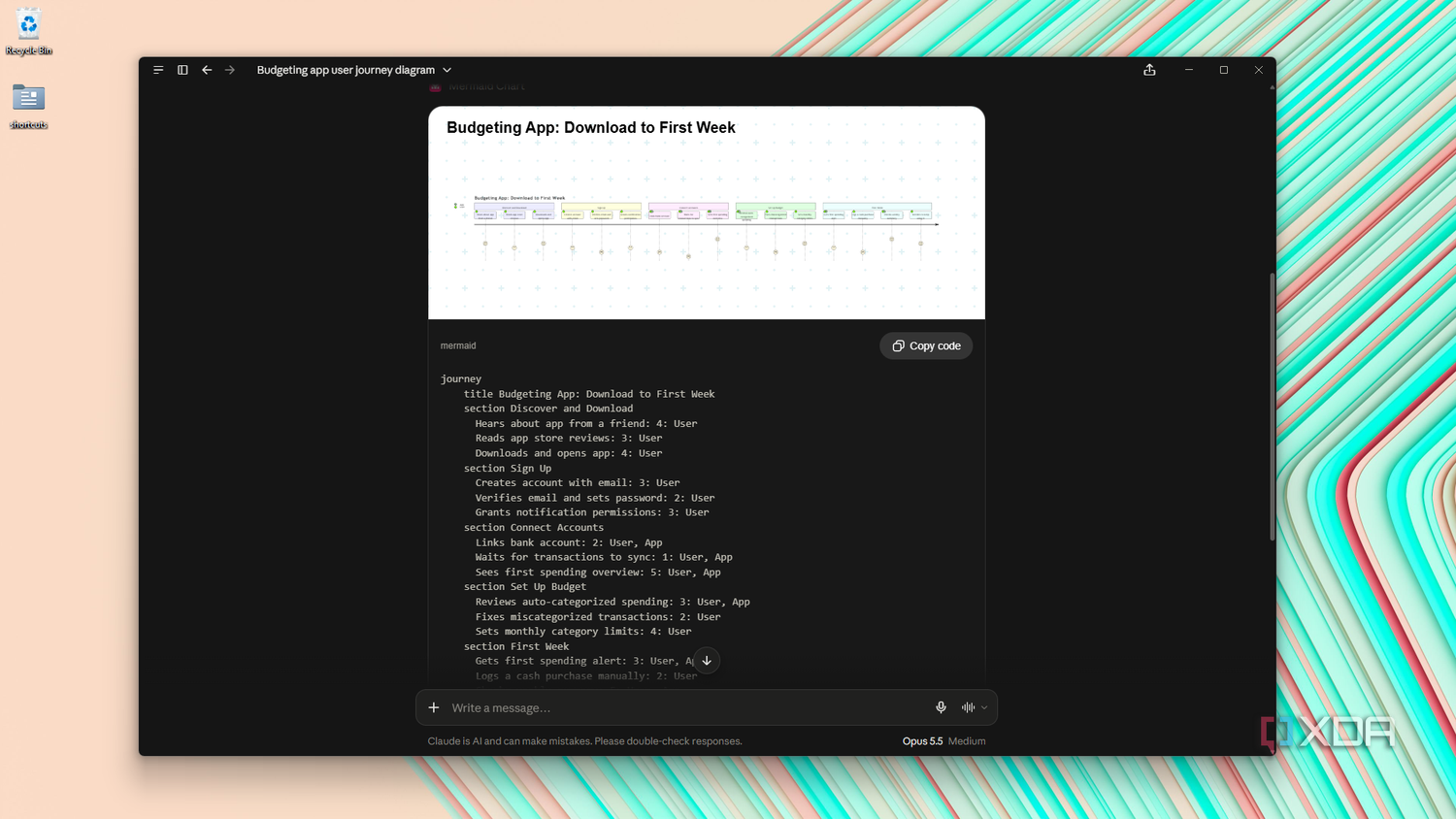Click the 'journey' line of the code
The width and height of the screenshot is (1456, 819).
pos(461,378)
